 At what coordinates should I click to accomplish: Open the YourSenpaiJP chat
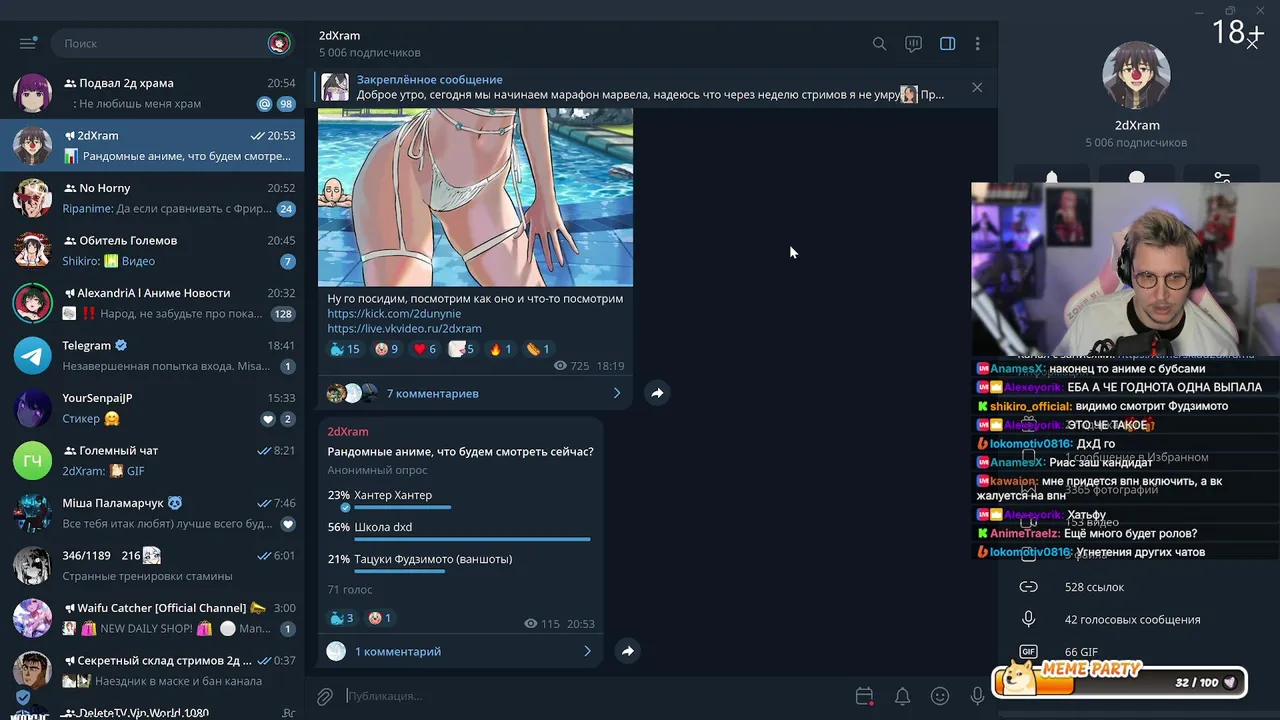pyautogui.click(x=152, y=408)
